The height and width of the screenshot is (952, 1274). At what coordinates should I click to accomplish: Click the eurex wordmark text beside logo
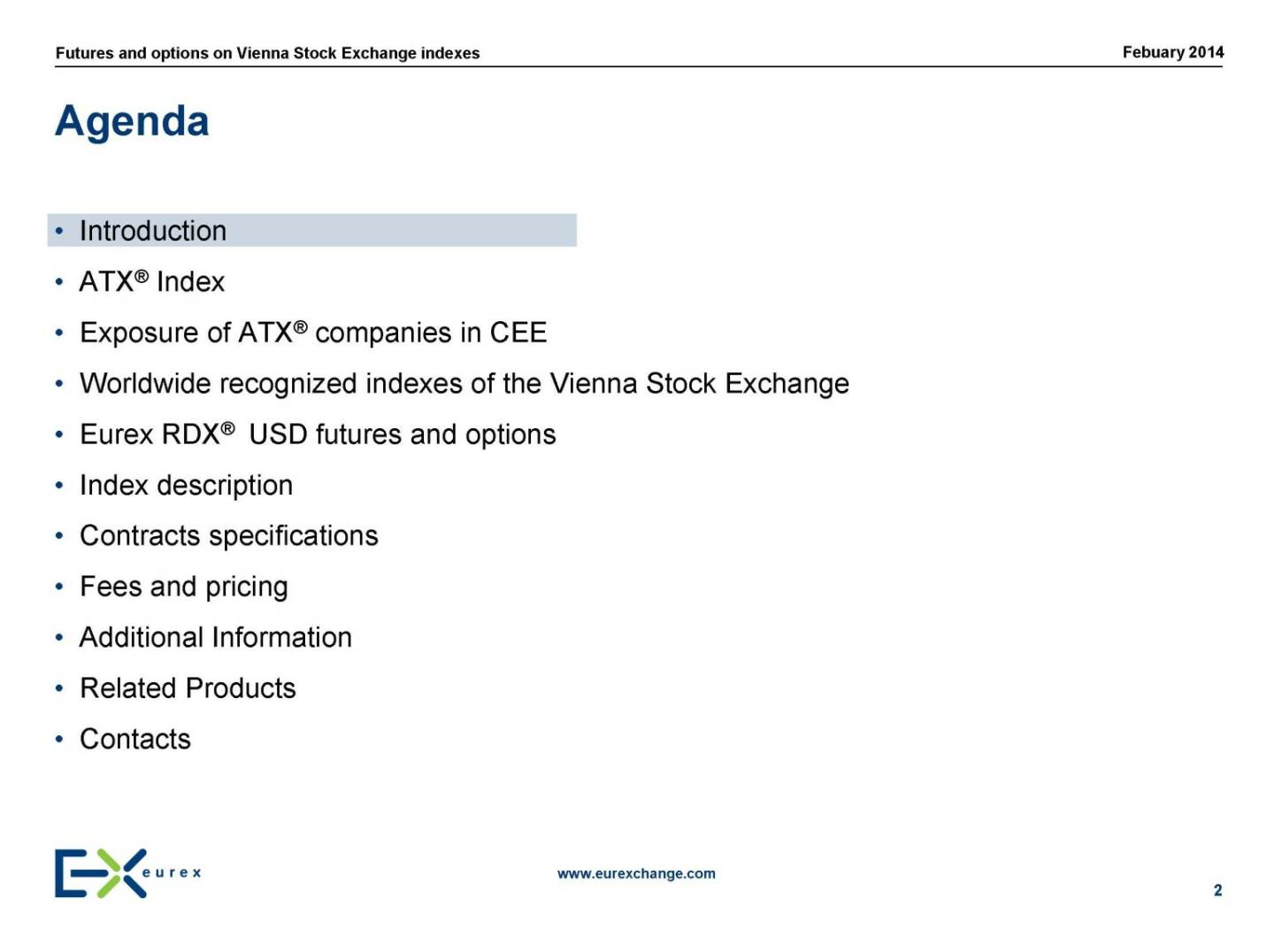coord(173,872)
